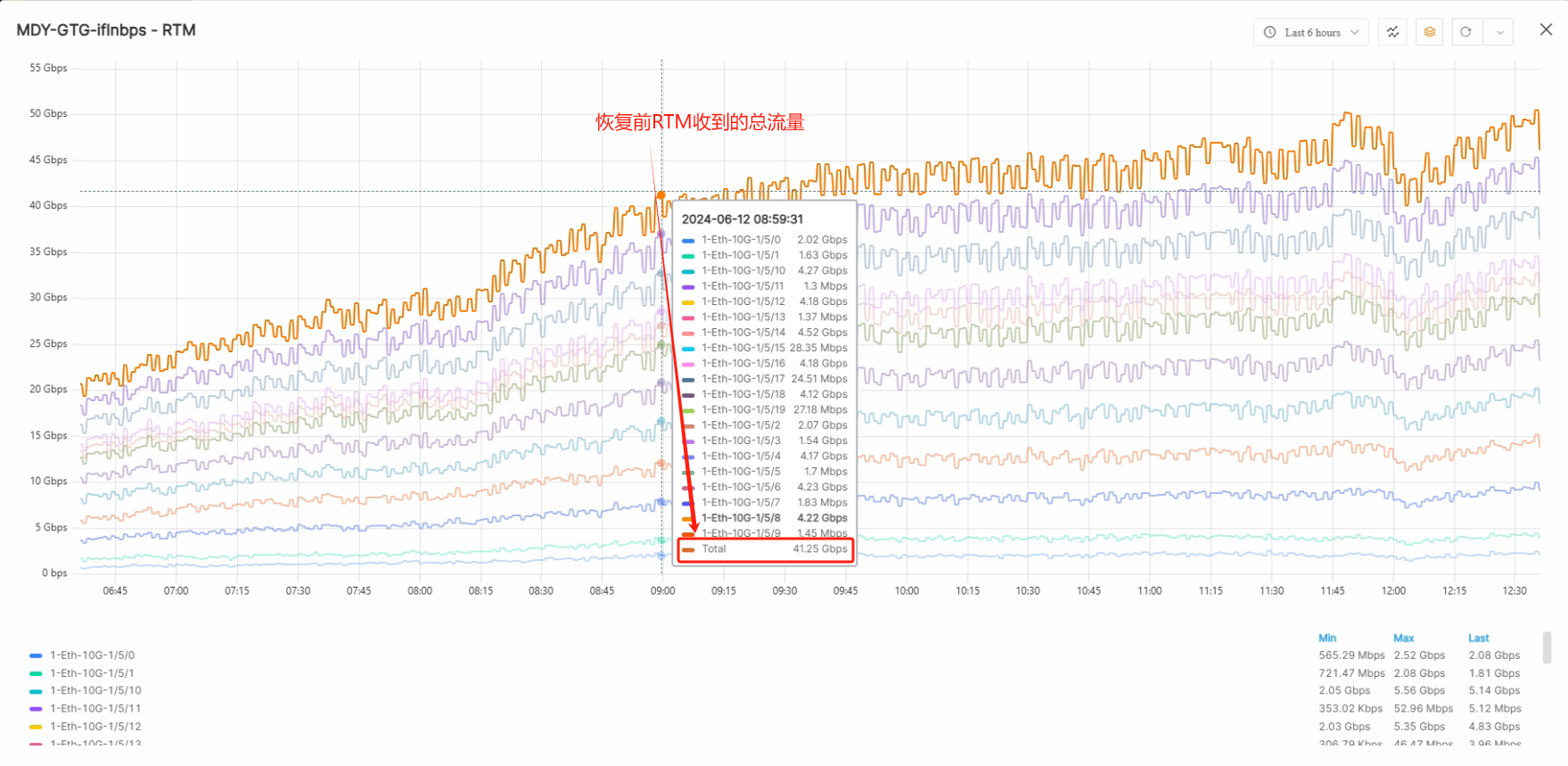Select legend entry 1-Eth-10G-1/5/12
The image size is (1568, 766).
pyautogui.click(x=95, y=727)
